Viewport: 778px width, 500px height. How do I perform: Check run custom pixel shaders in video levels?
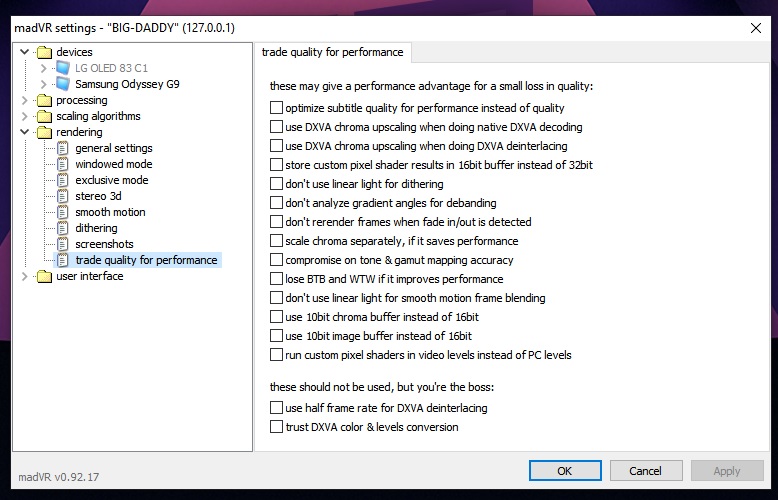[276, 355]
